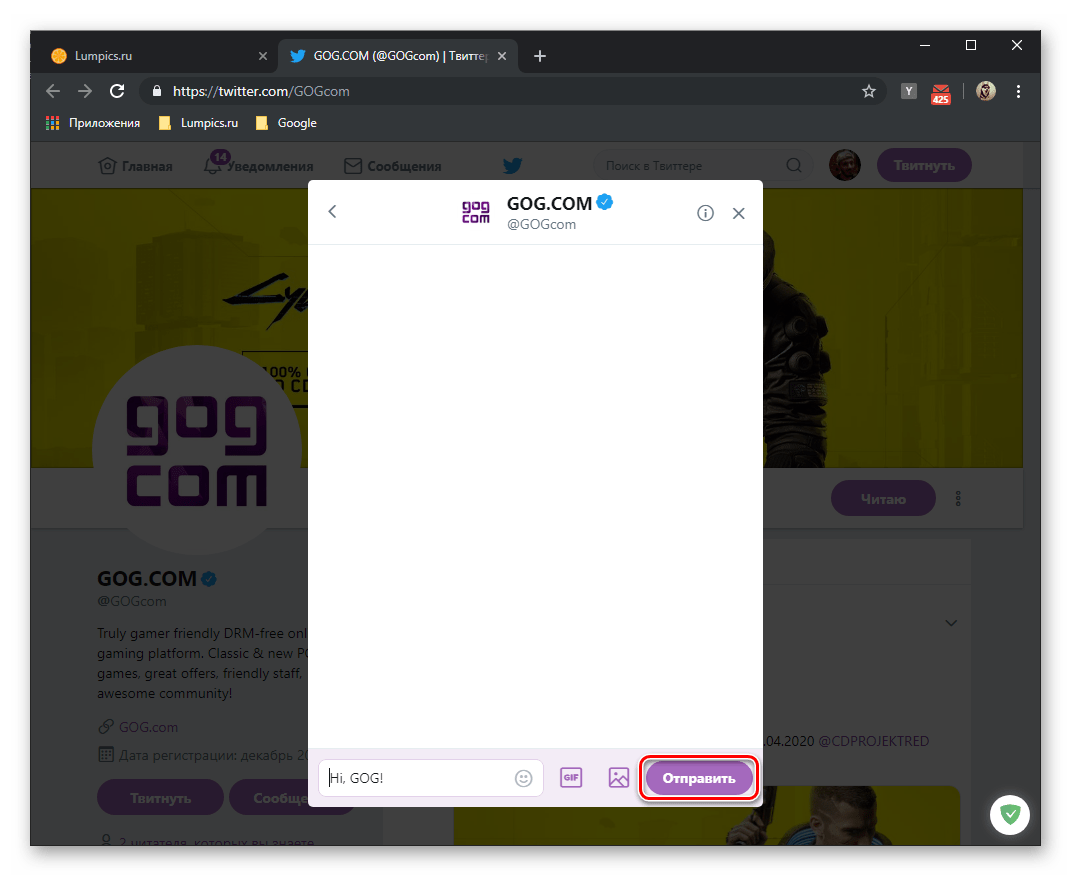Attach an image using the picture icon
Screen dimensions: 1071x876
pos(618,778)
